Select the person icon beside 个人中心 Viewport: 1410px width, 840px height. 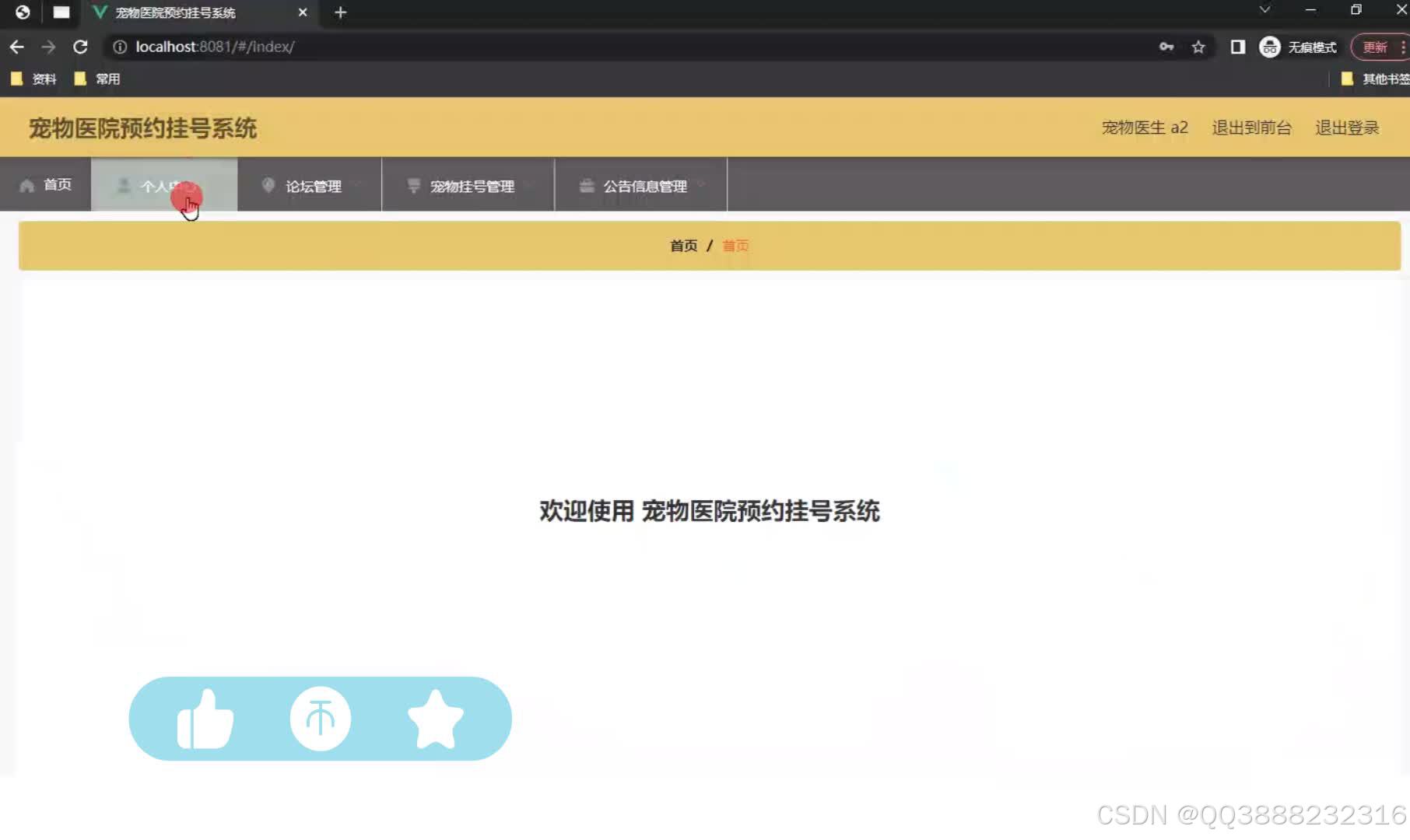tap(123, 185)
